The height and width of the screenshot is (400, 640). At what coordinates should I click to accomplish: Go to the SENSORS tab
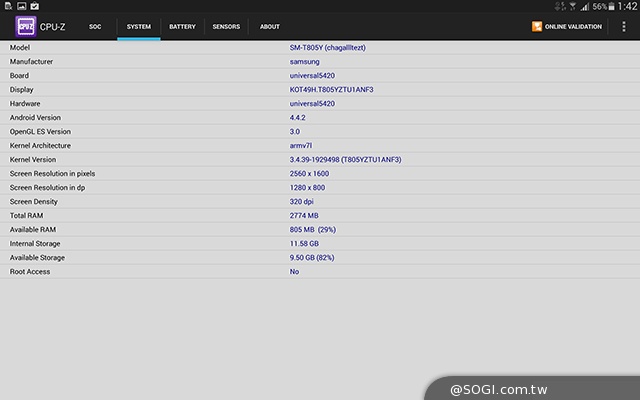226,27
